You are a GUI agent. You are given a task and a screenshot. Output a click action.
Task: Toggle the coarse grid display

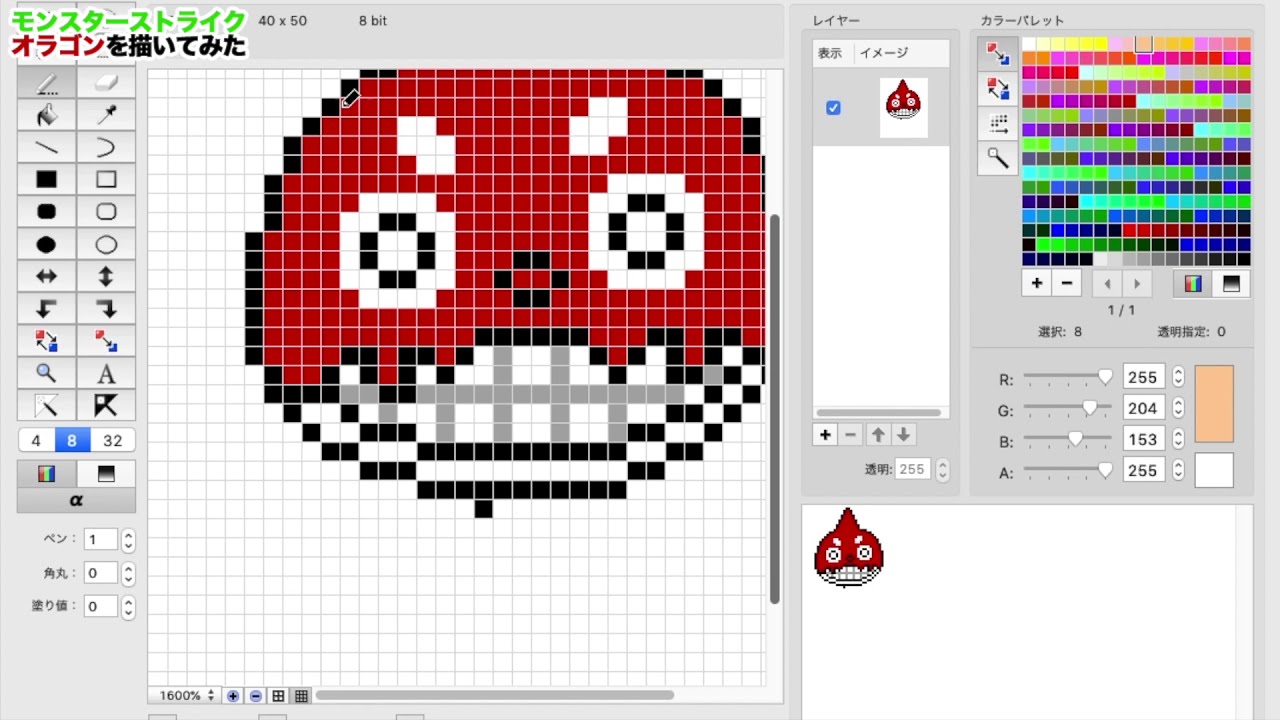278,696
